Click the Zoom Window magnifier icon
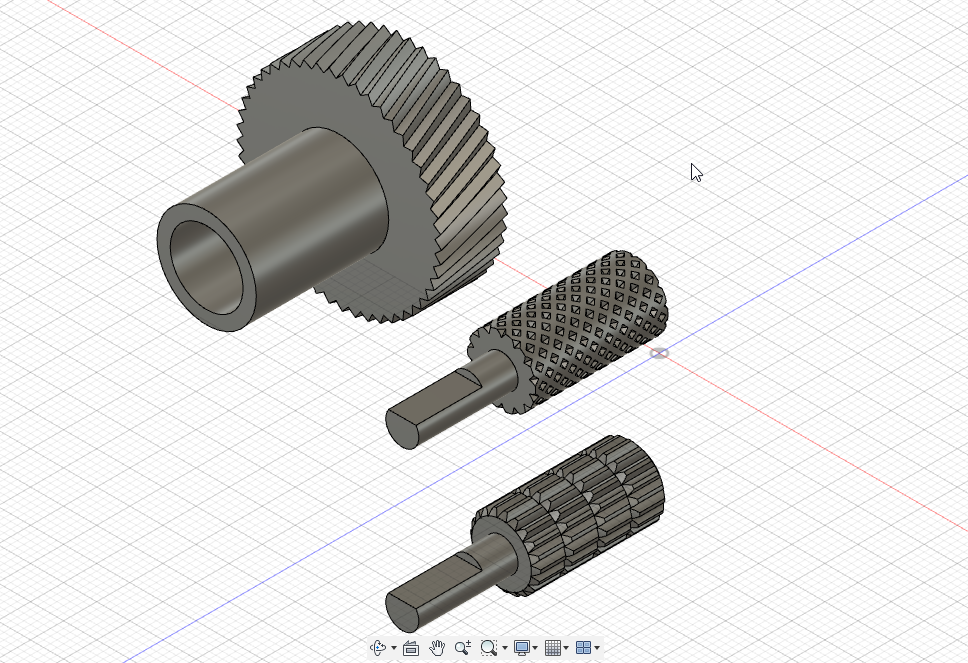The width and height of the screenshot is (968, 663). tap(488, 648)
